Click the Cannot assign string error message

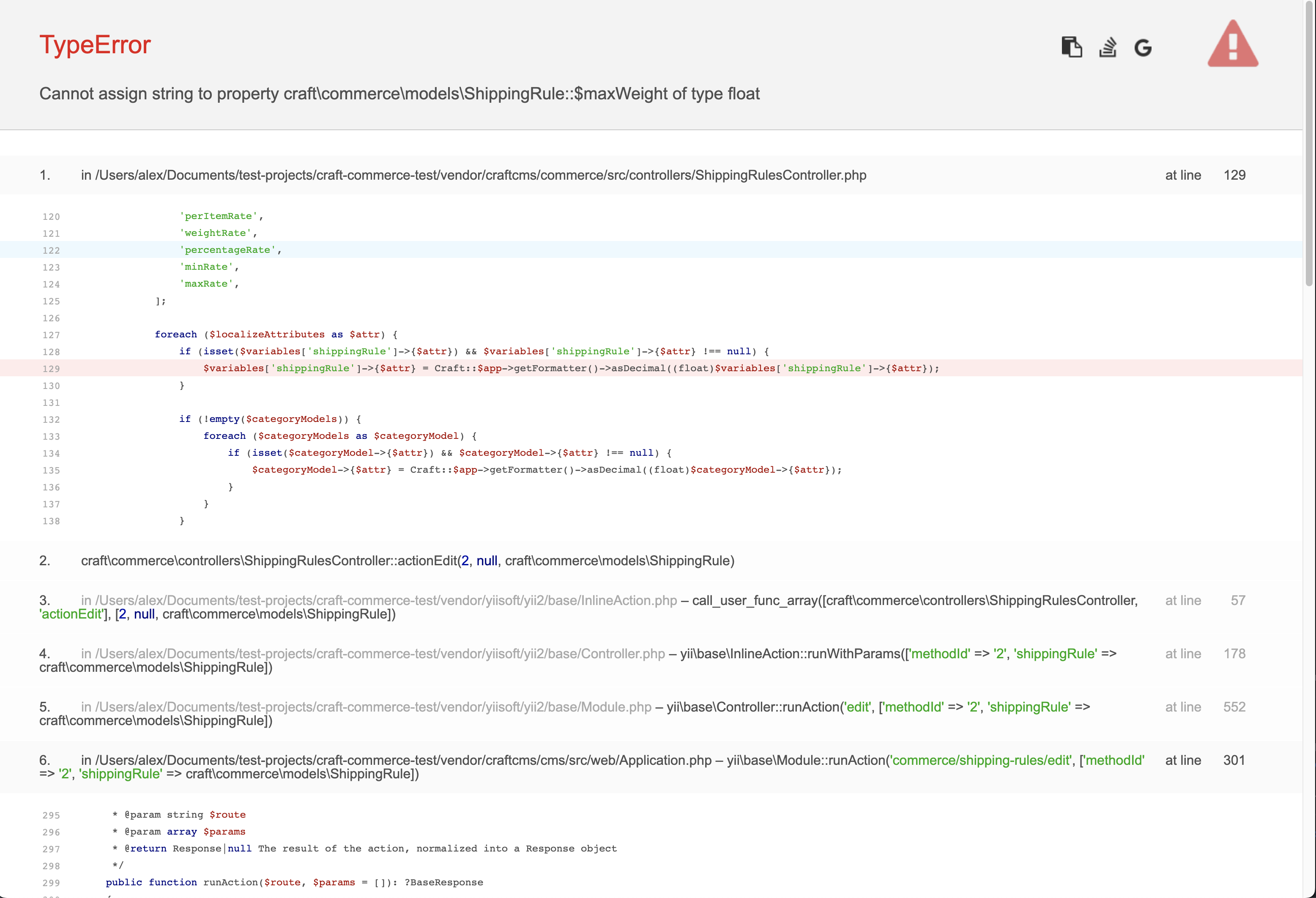[x=399, y=94]
